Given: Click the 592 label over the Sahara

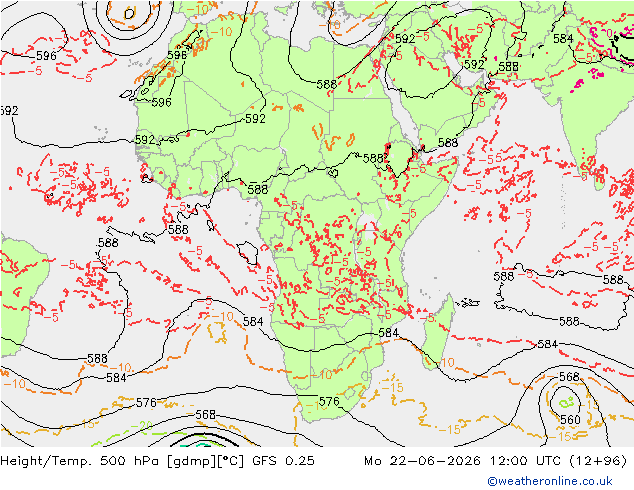Looking at the screenshot, I should click(256, 118).
